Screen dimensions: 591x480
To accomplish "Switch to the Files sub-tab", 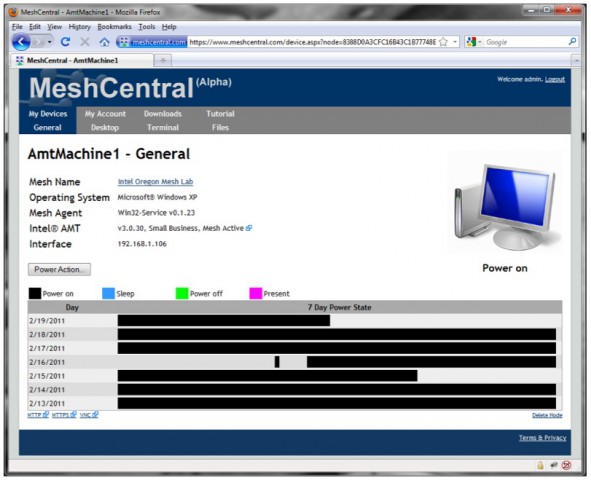I will (220, 127).
